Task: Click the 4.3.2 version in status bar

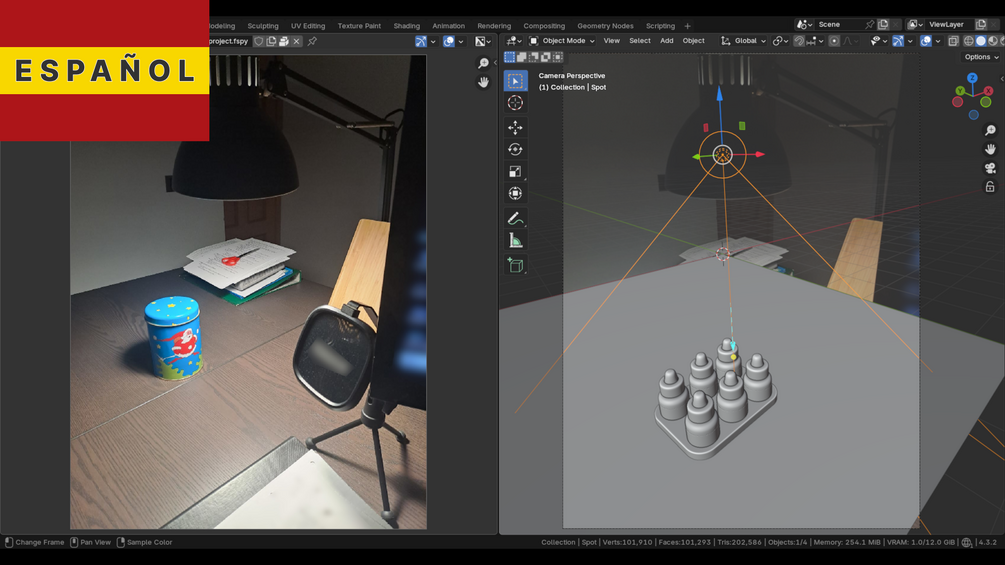Action: tap(988, 542)
